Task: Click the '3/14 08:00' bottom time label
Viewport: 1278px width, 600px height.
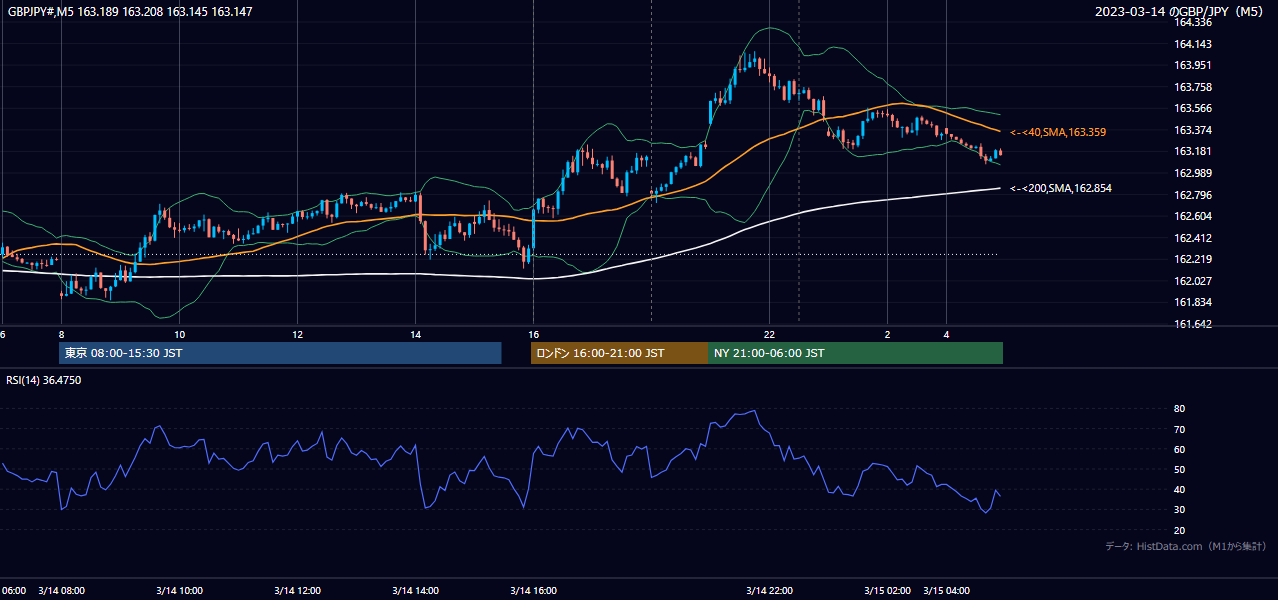Action: 62,590
